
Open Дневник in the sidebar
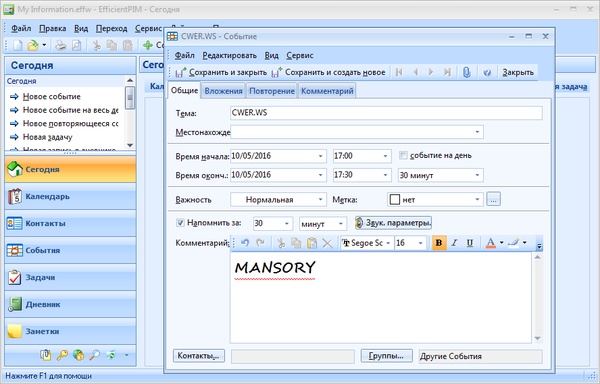click(70, 304)
